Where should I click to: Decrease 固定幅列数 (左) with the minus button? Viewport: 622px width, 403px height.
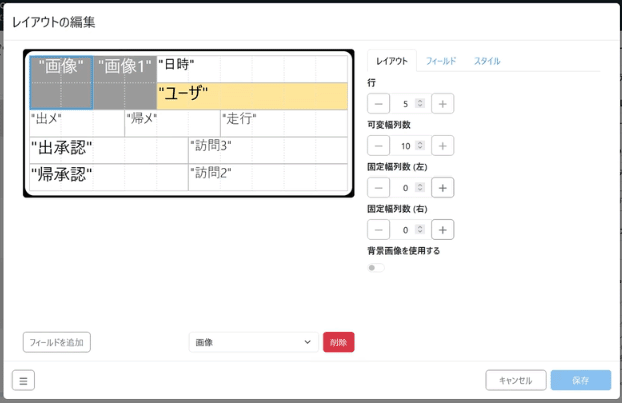[x=379, y=187]
